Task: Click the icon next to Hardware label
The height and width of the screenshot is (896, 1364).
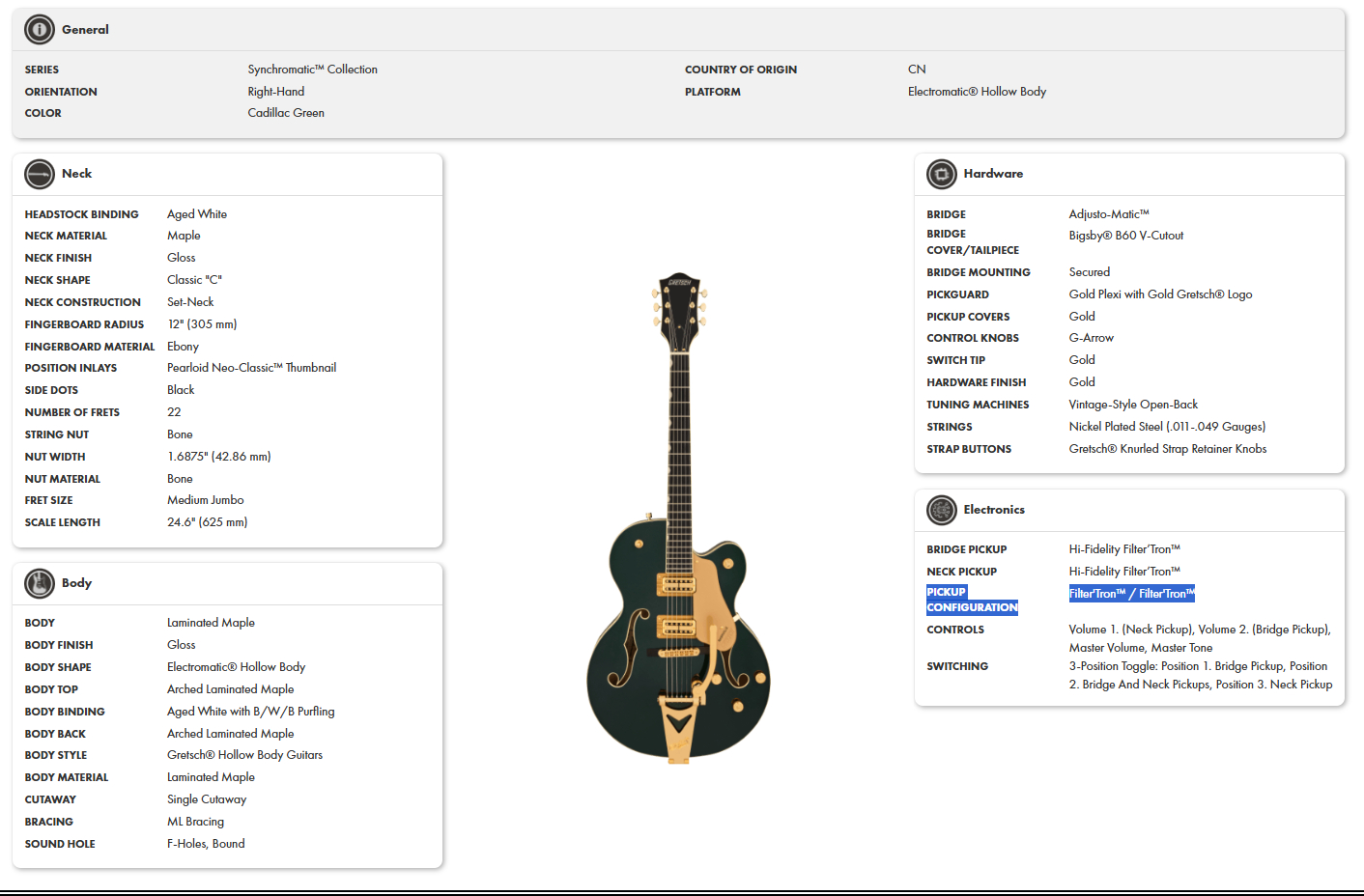Action: (940, 174)
